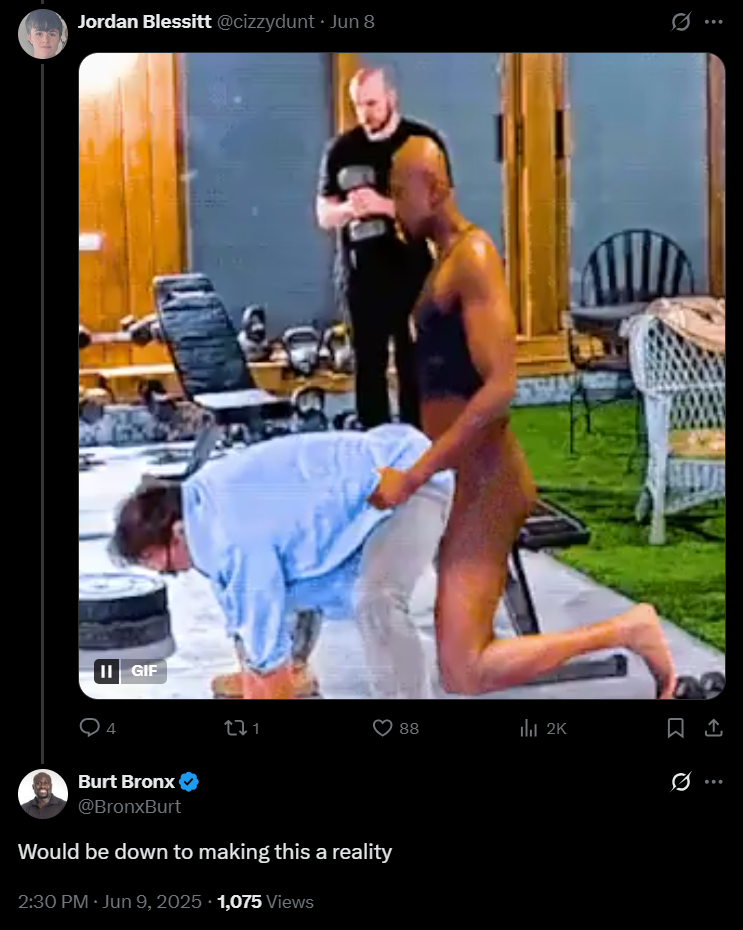Like the post with 88 likes
This screenshot has width=743, height=930.
click(x=382, y=728)
